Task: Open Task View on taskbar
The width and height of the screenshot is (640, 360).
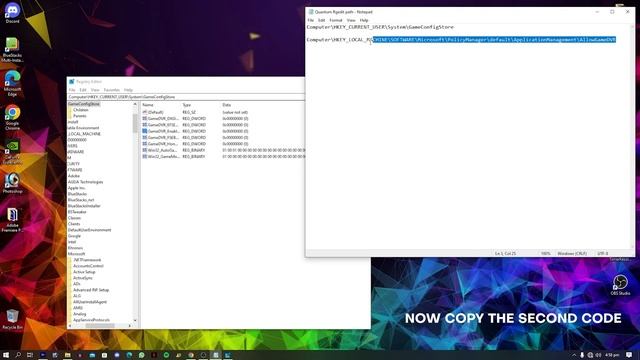Action: [x=30, y=355]
